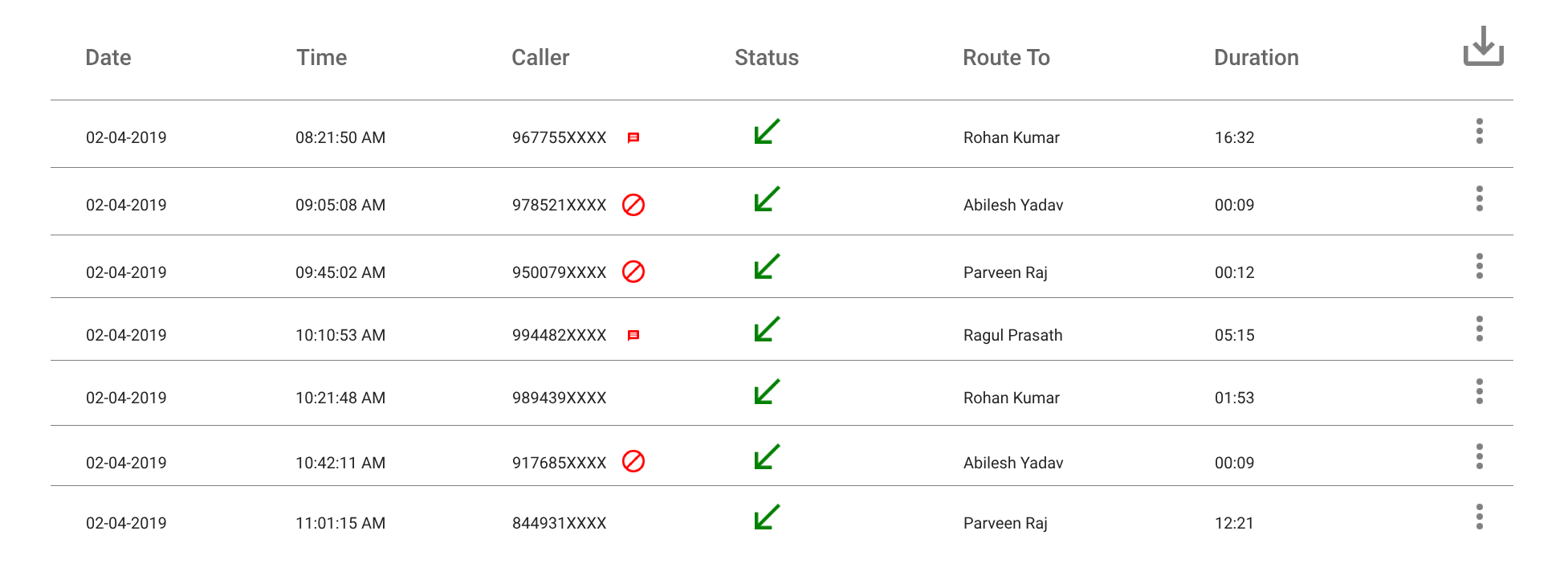Click the Date column header
Image resolution: width=1568 pixels, height=576 pixels.
click(x=108, y=57)
